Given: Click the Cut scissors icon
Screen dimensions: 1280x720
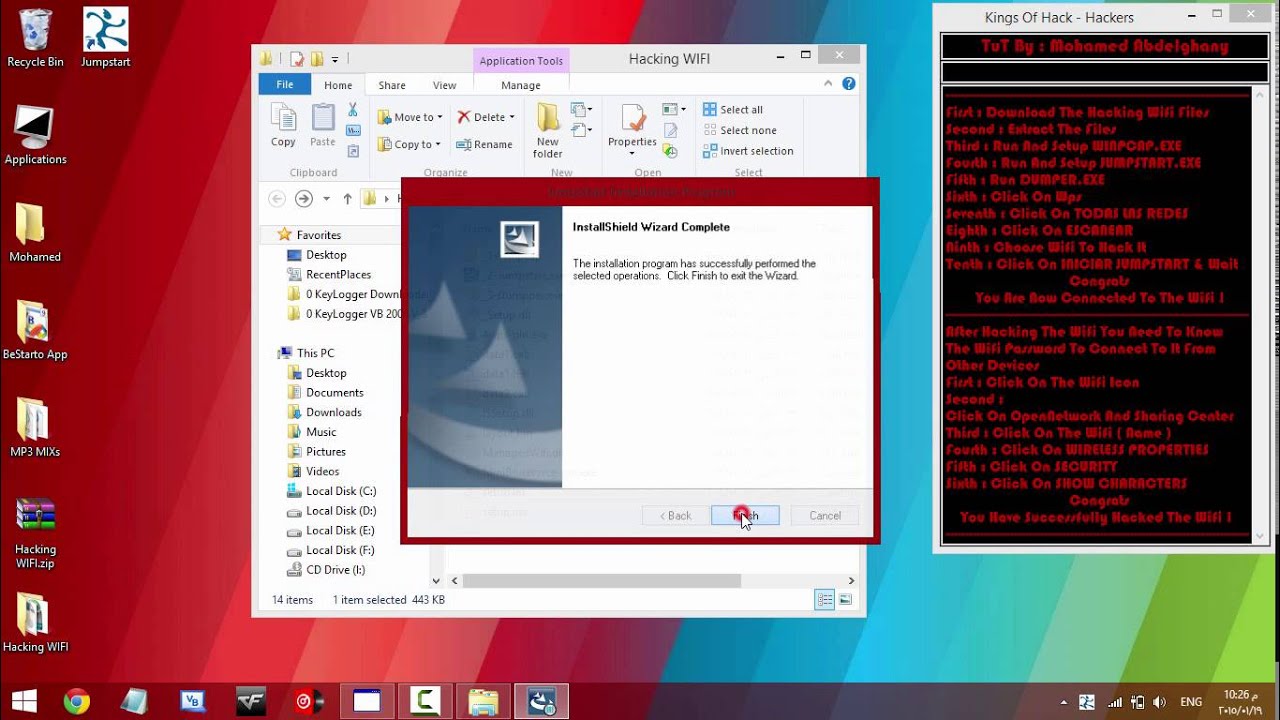Looking at the screenshot, I should [353, 110].
